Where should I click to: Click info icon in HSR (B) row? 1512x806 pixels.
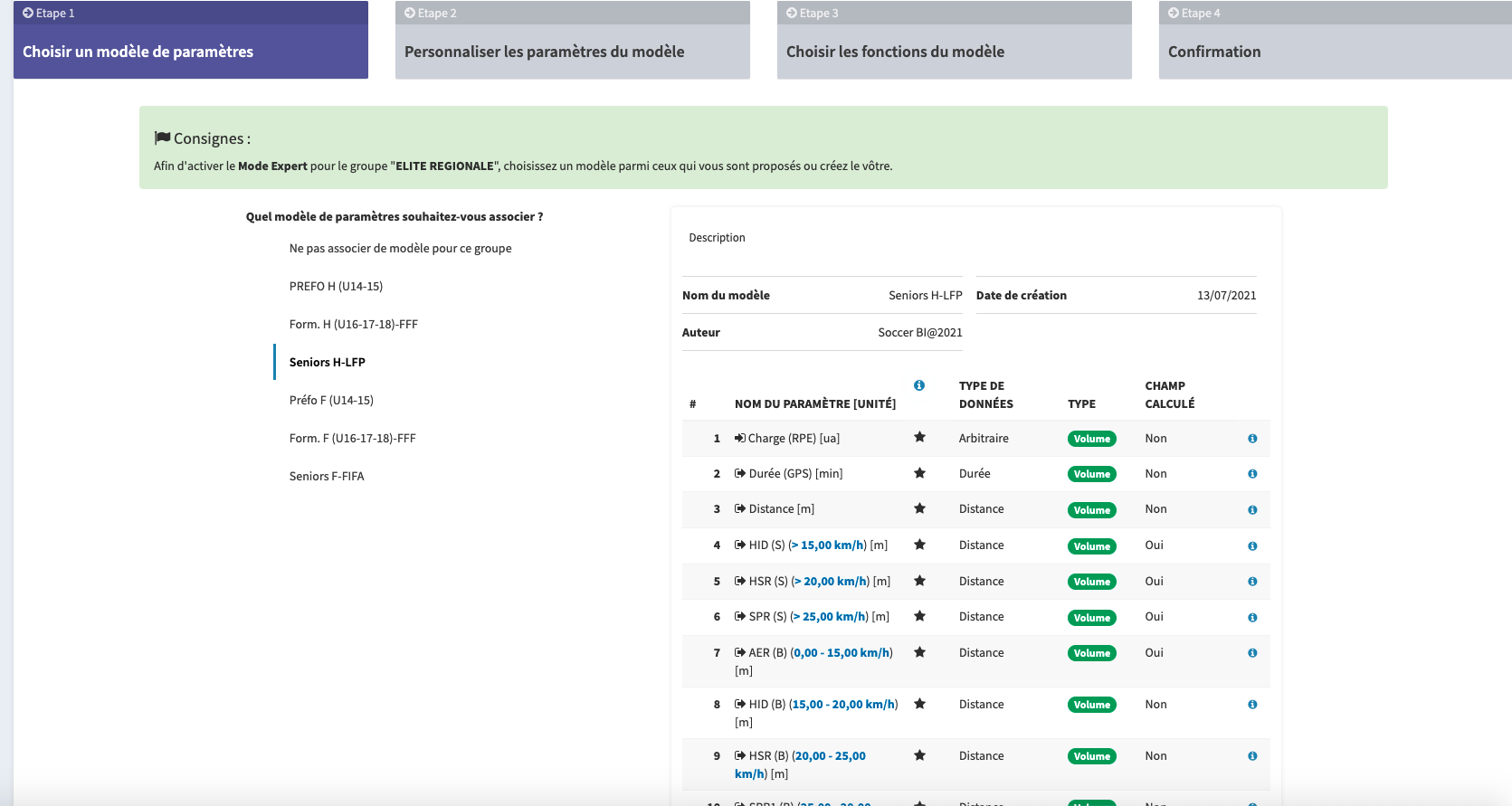1252,756
